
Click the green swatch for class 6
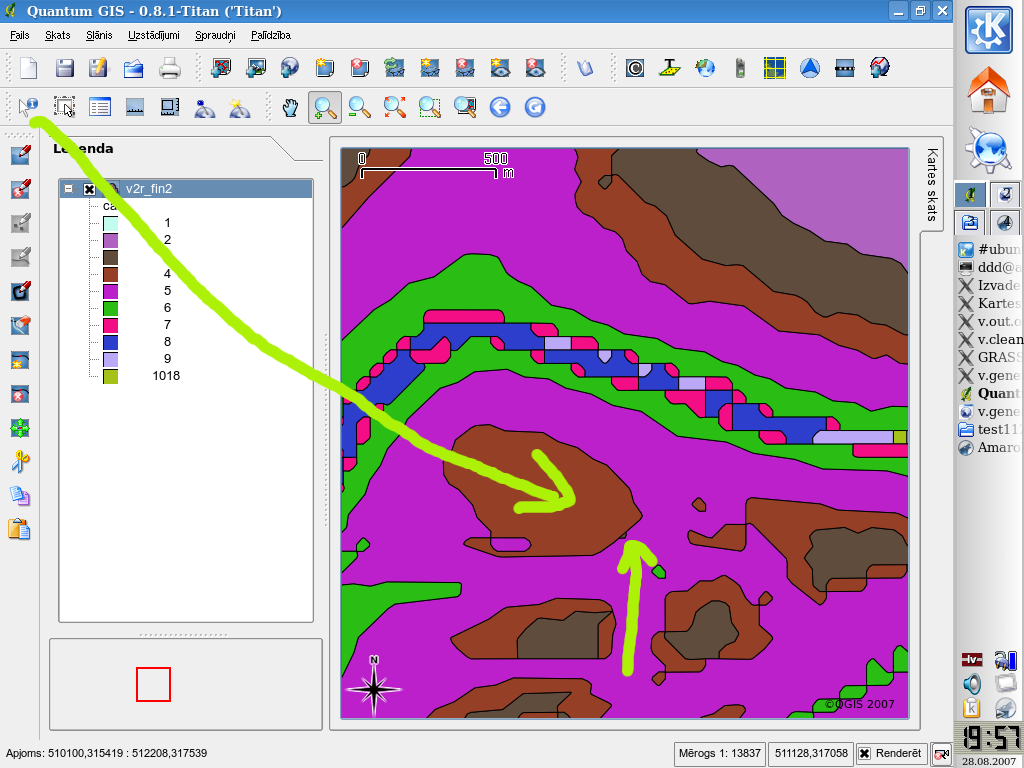click(x=110, y=308)
